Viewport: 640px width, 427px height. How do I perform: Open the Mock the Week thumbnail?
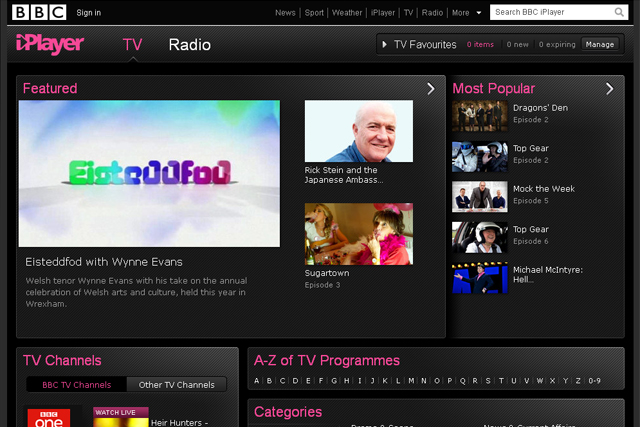click(x=480, y=197)
